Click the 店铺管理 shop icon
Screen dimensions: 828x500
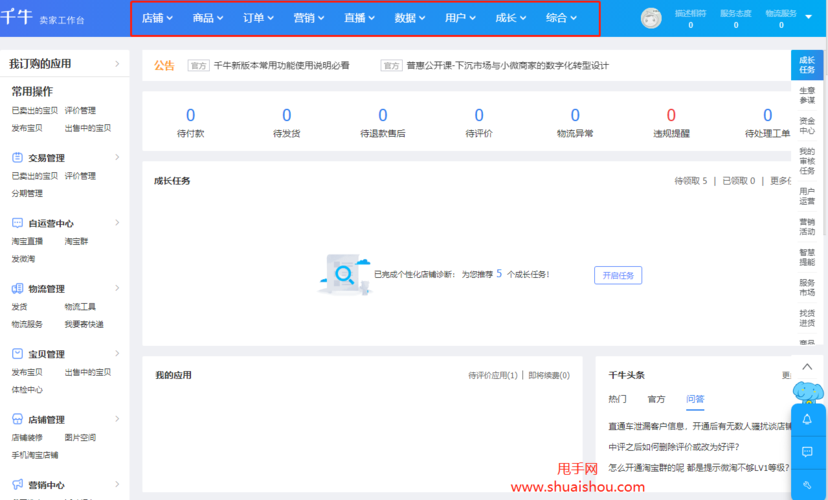[17, 419]
